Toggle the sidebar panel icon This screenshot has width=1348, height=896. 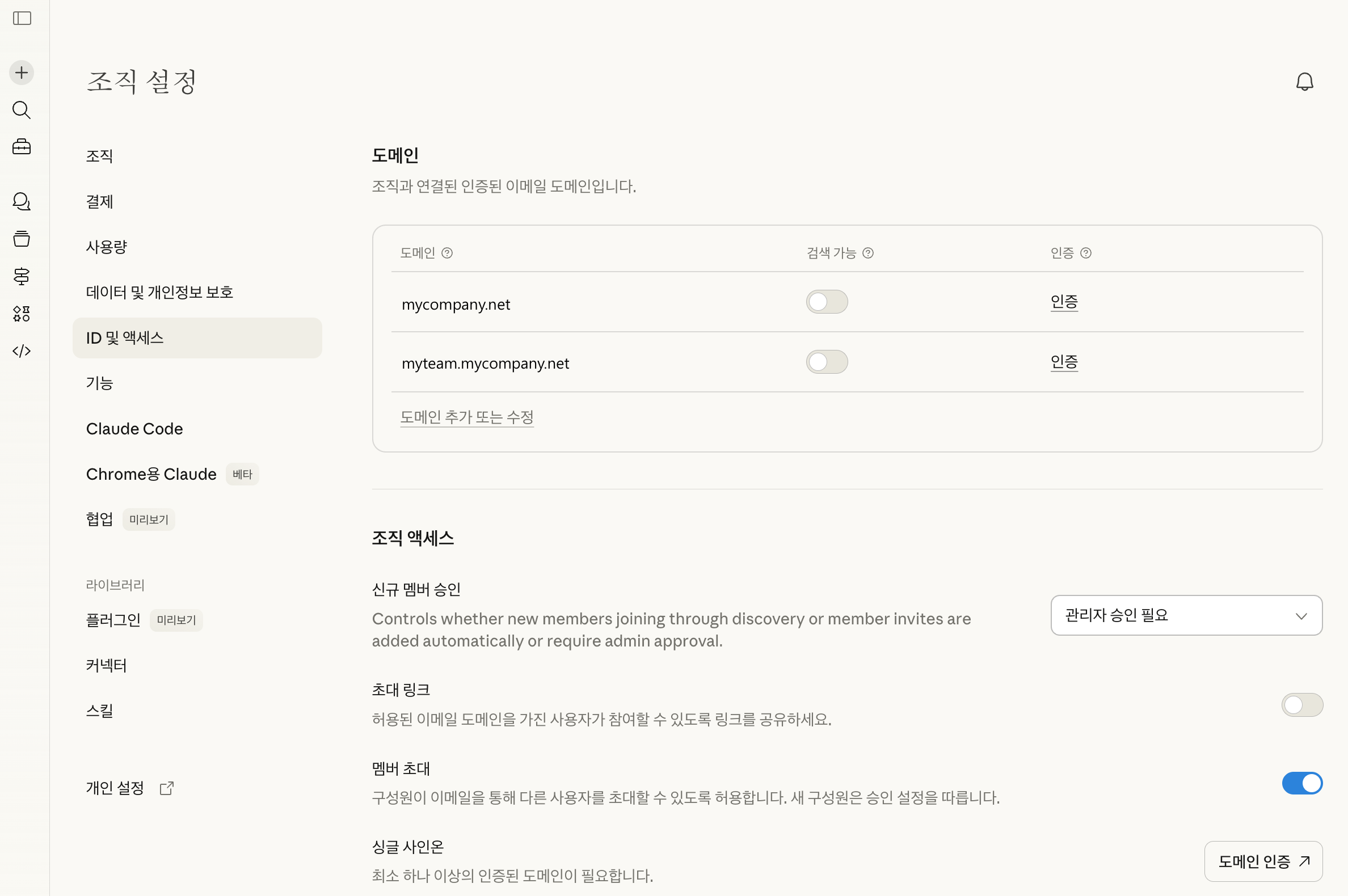pyautogui.click(x=22, y=18)
